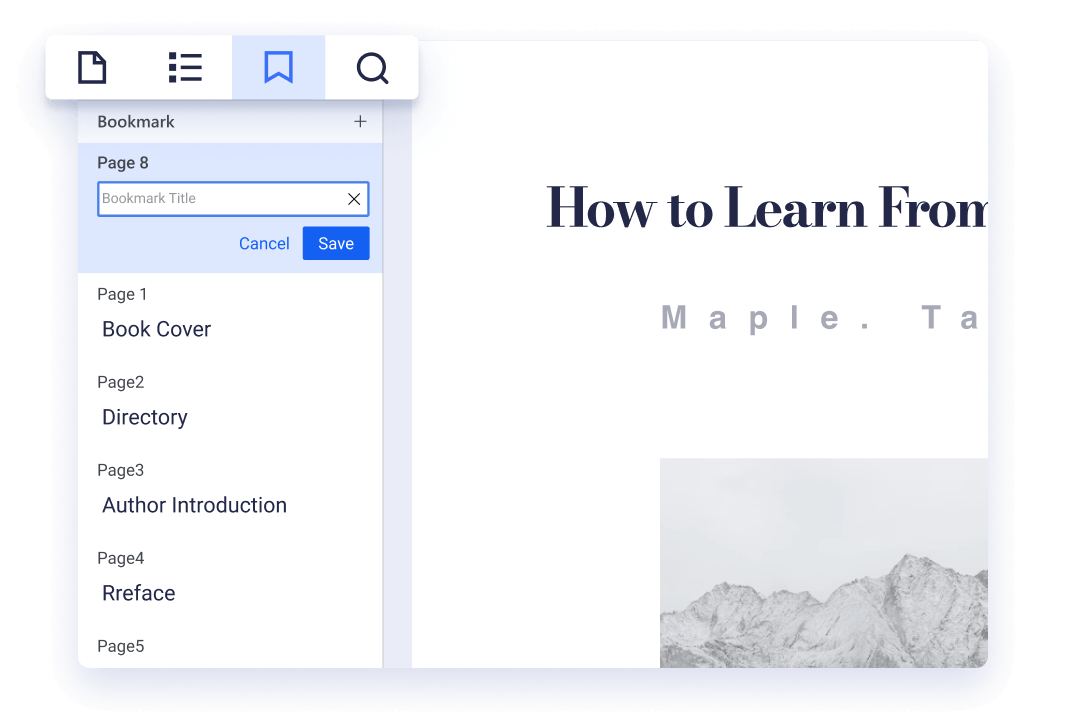This screenshot has height=720, width=1080.
Task: Go to the Author Introduction bookmark
Action: pos(194,505)
